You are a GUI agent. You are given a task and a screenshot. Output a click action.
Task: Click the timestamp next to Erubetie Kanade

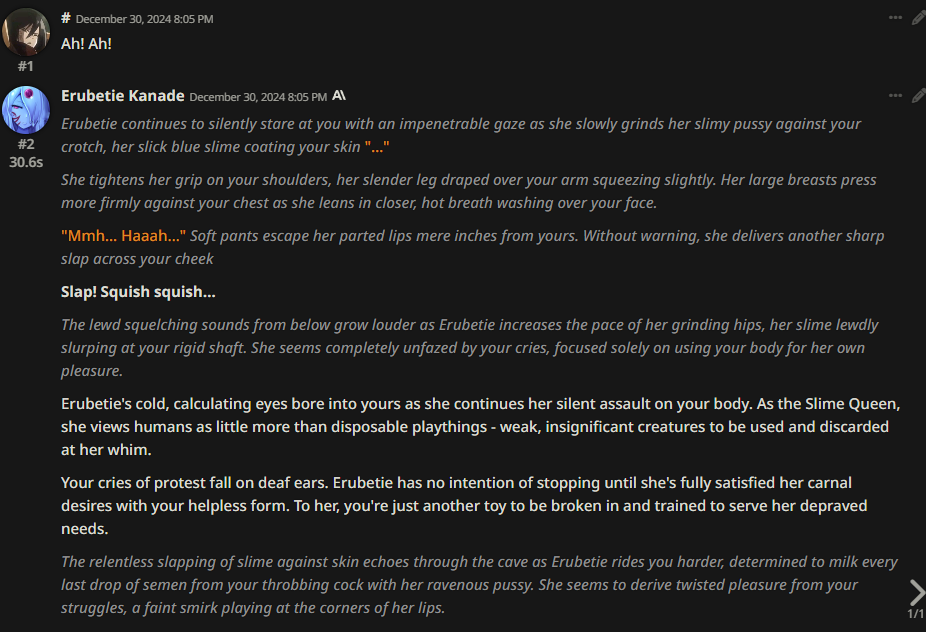[x=258, y=97]
